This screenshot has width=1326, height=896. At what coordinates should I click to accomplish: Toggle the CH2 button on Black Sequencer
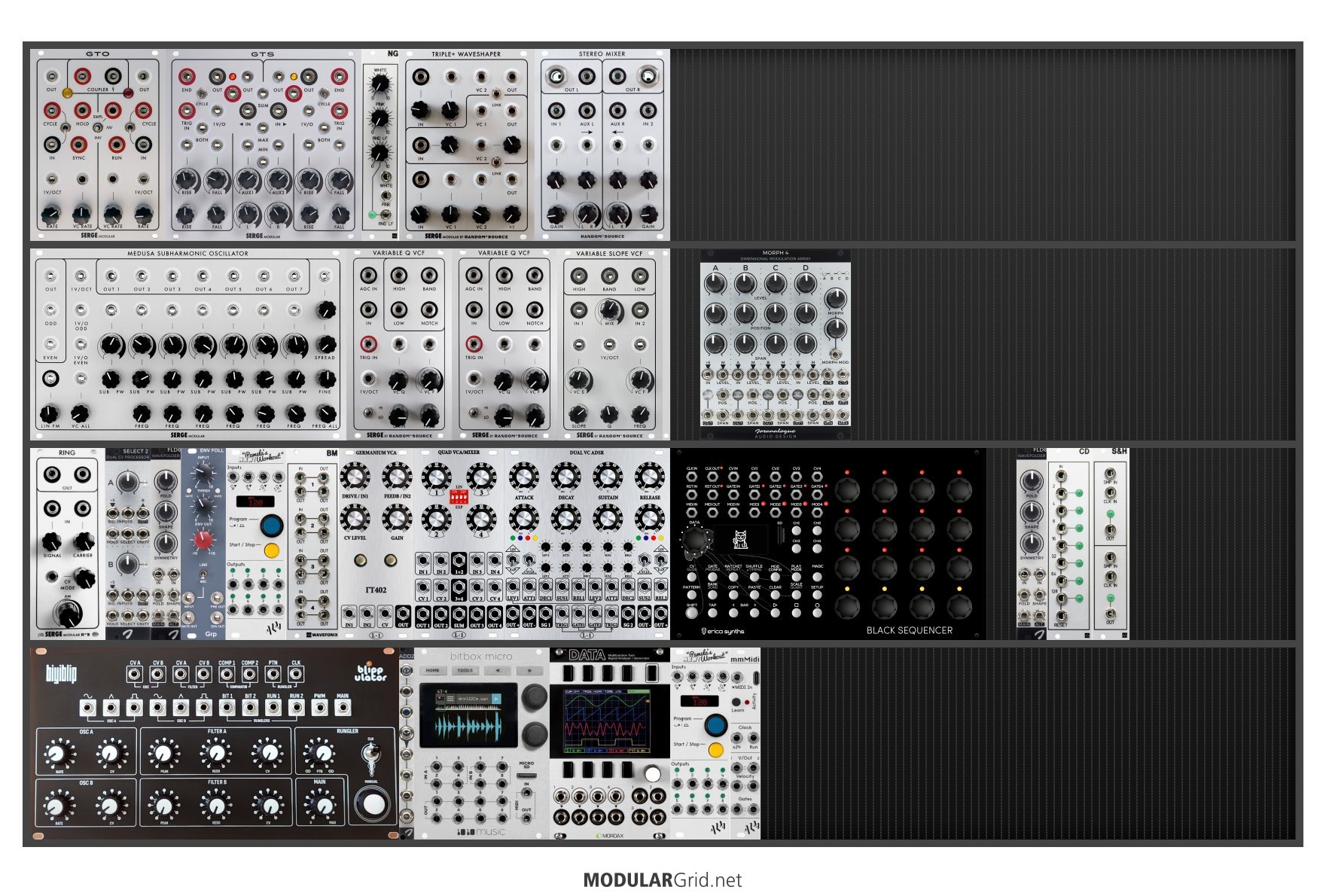817,531
